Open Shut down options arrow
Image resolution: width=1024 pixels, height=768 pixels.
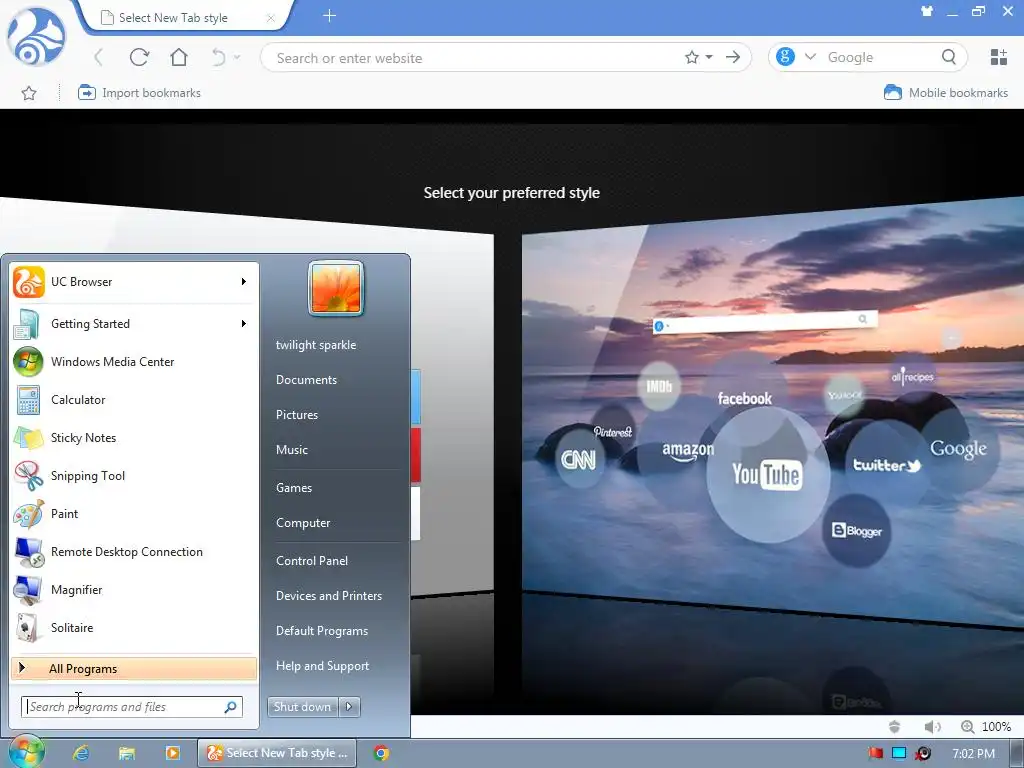tap(349, 707)
